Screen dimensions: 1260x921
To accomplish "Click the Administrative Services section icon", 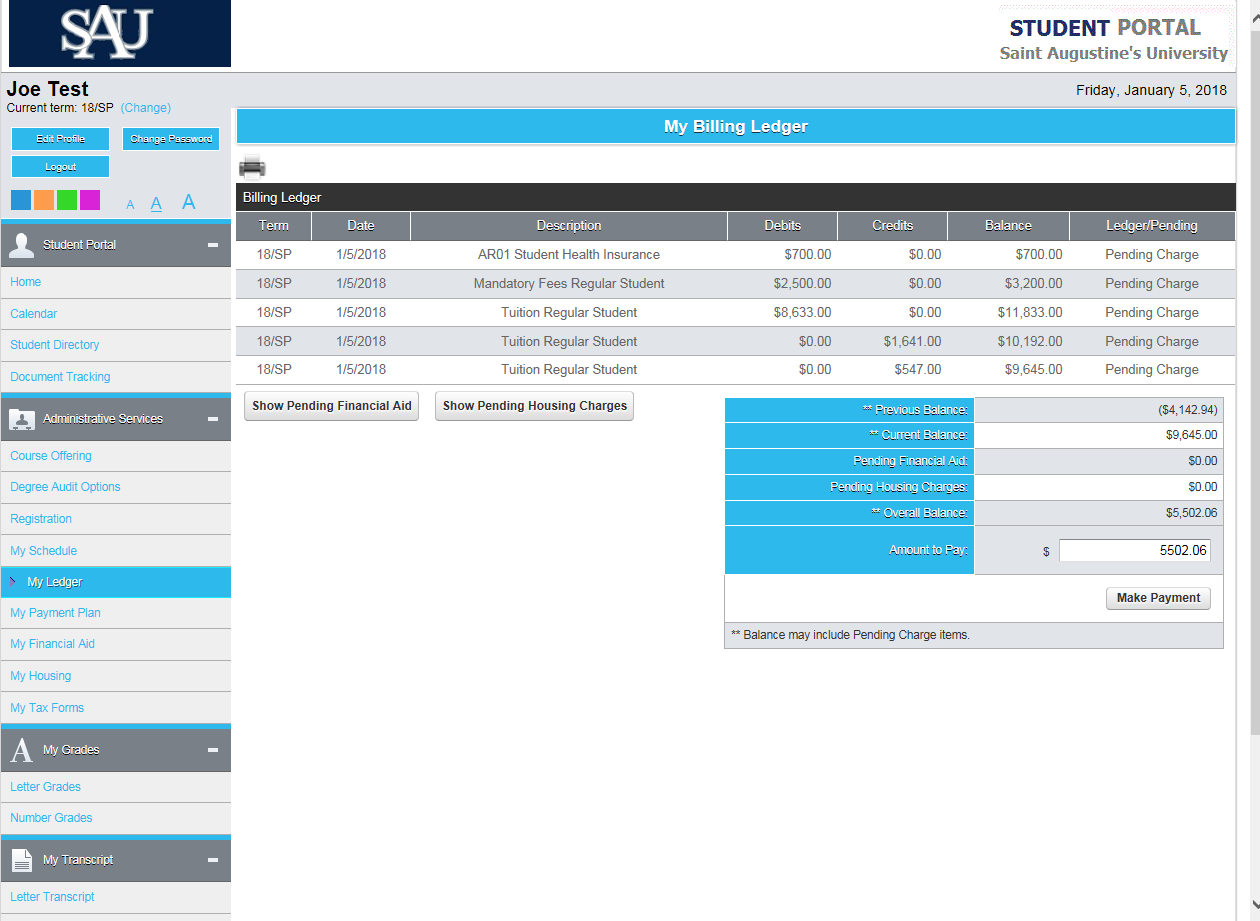I will coord(21,419).
